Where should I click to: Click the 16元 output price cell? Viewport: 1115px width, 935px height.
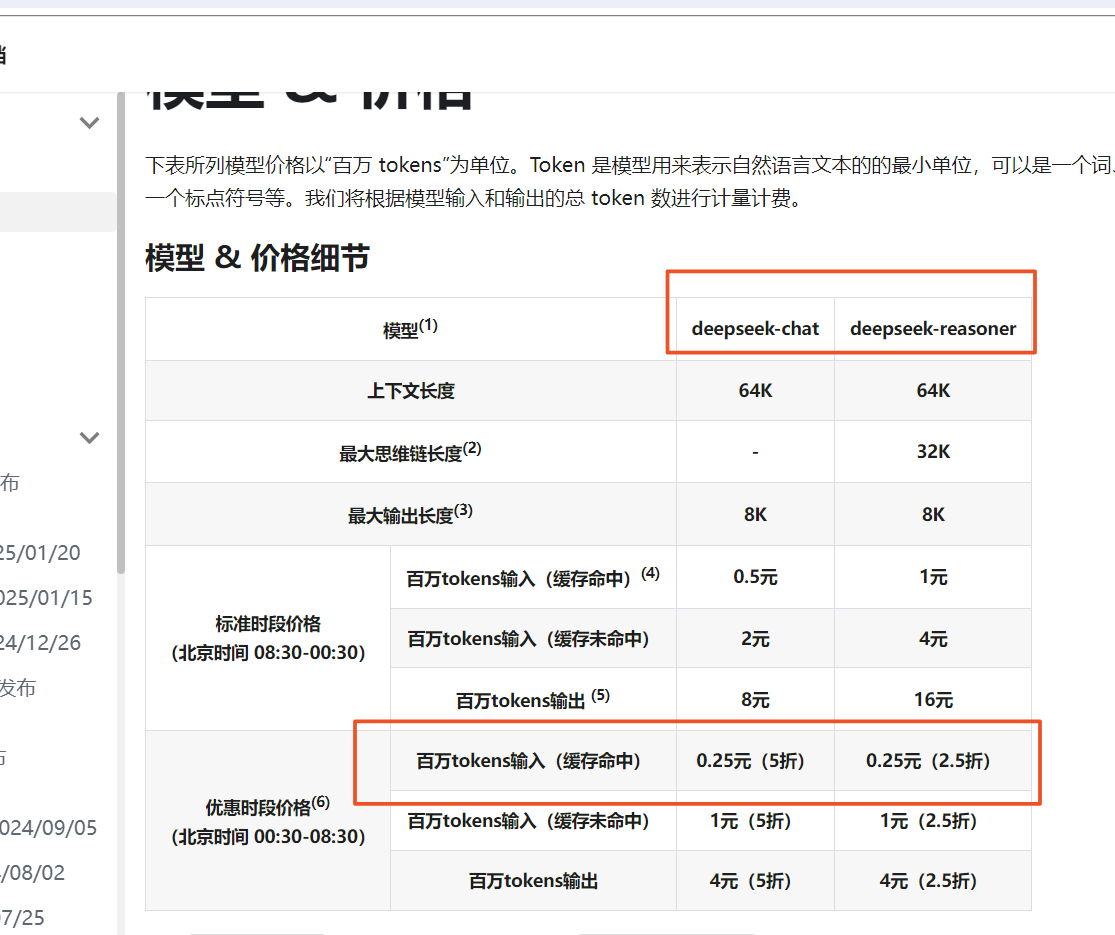933,700
